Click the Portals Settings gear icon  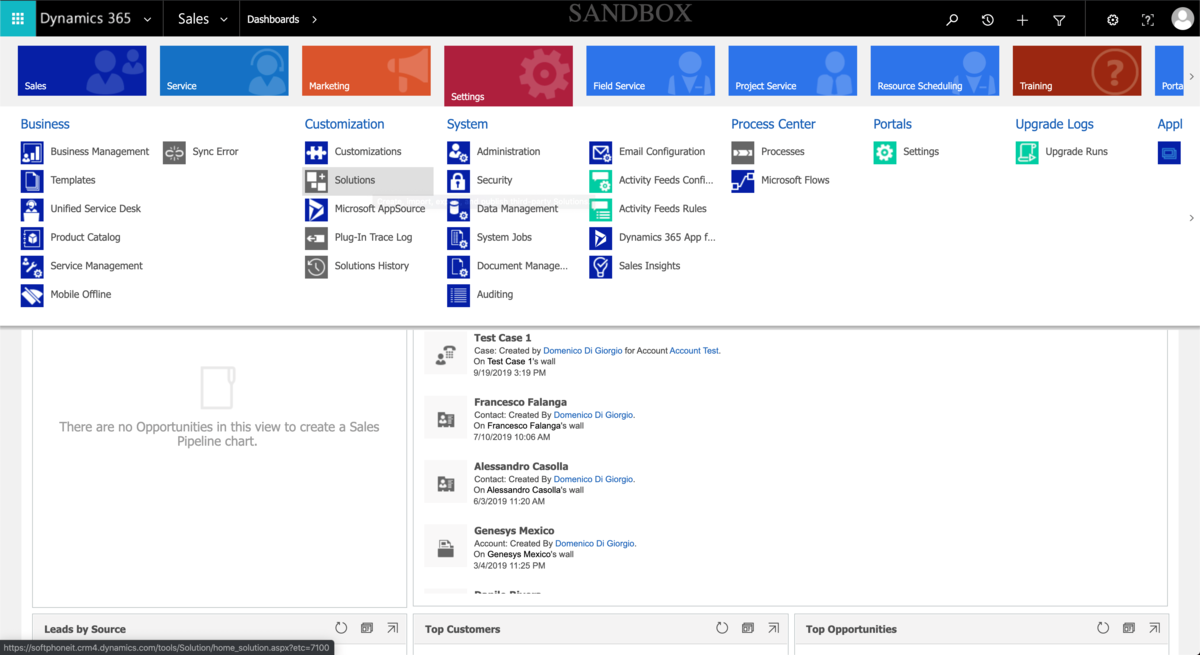point(885,152)
